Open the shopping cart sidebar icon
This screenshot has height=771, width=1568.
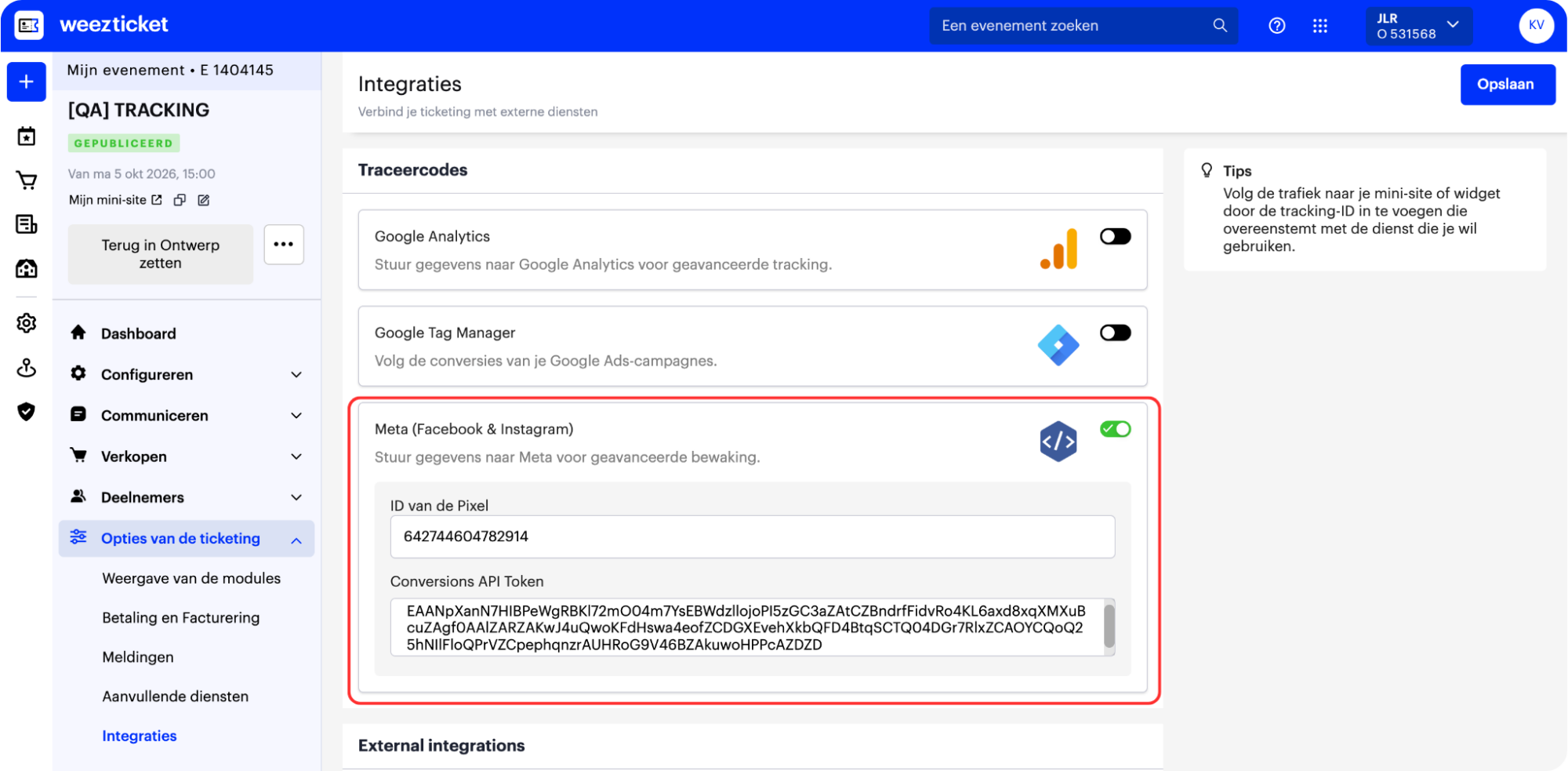pos(27,181)
